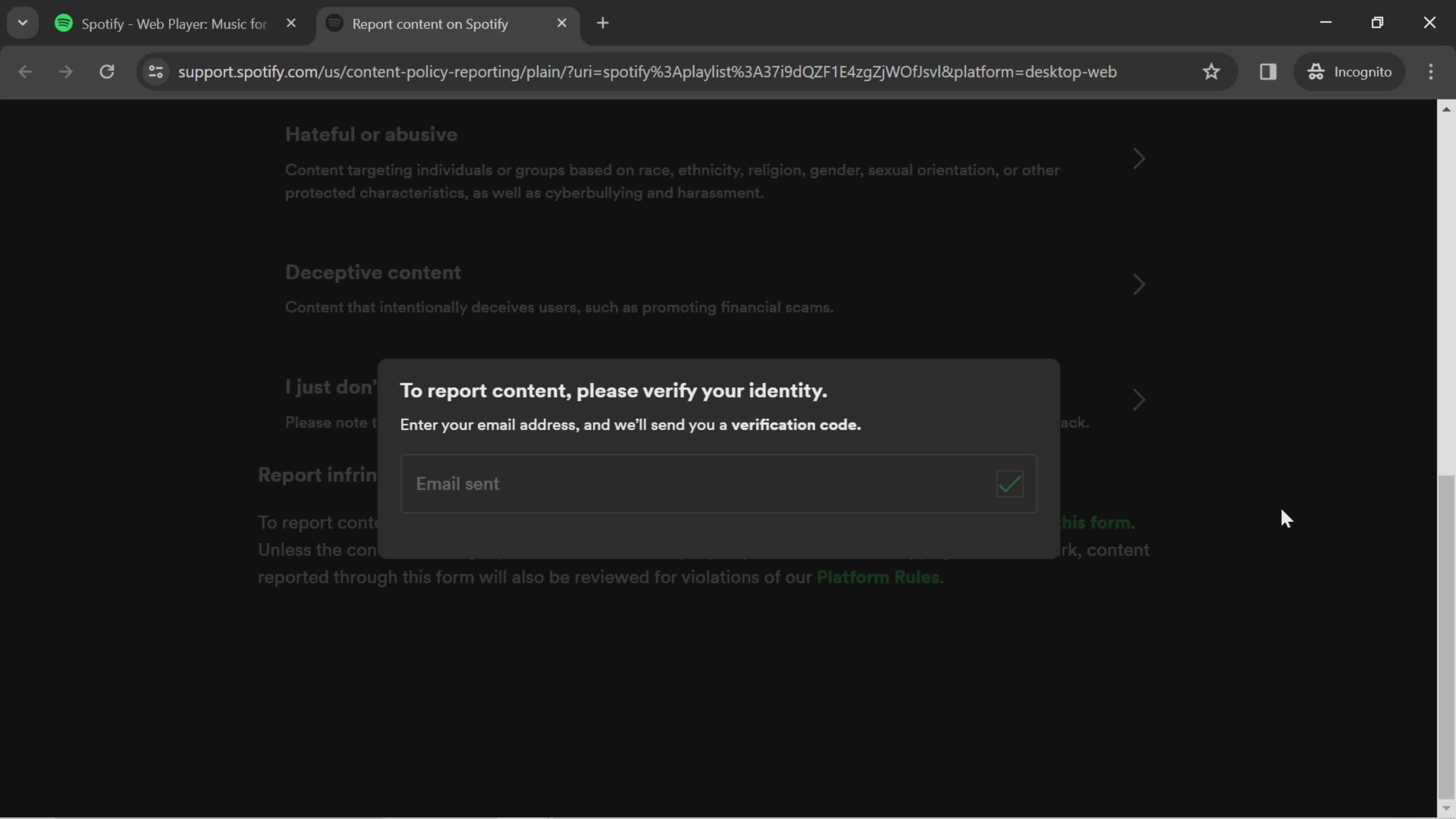Click the bookmark star icon
Screen dimensions: 1456x819
pos(1211,71)
